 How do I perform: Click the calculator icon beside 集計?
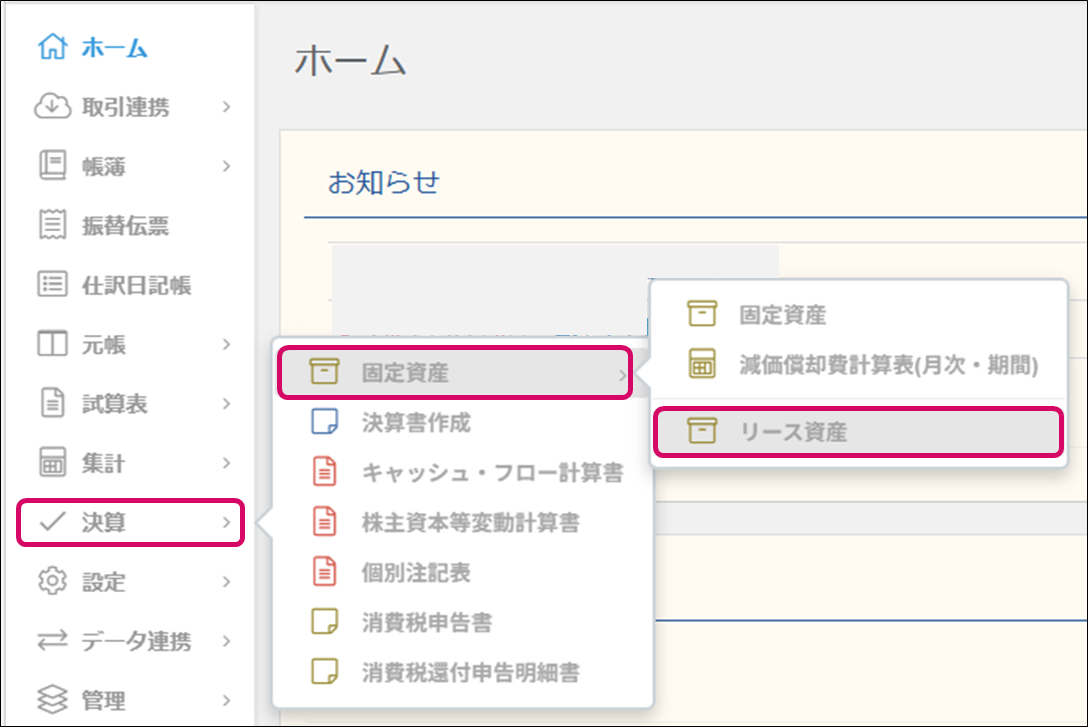pyautogui.click(x=52, y=463)
